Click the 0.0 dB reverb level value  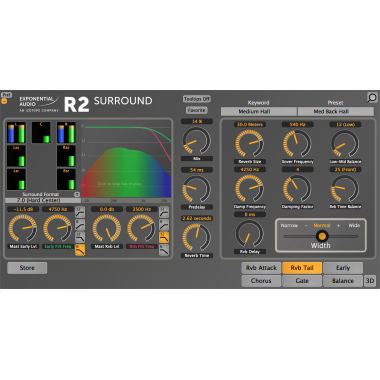pyautogui.click(x=107, y=209)
